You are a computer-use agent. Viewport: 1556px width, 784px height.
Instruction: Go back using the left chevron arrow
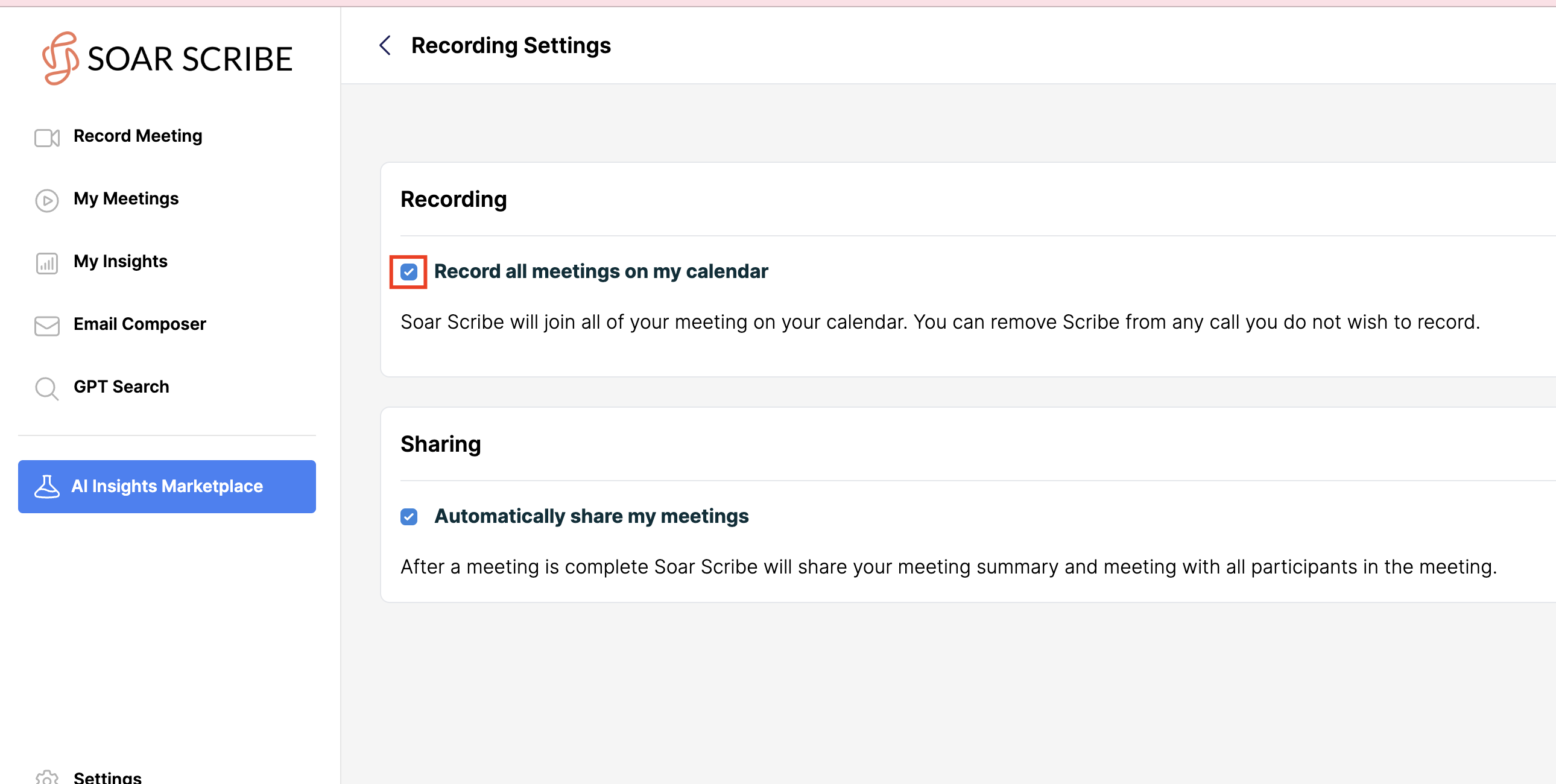385,45
